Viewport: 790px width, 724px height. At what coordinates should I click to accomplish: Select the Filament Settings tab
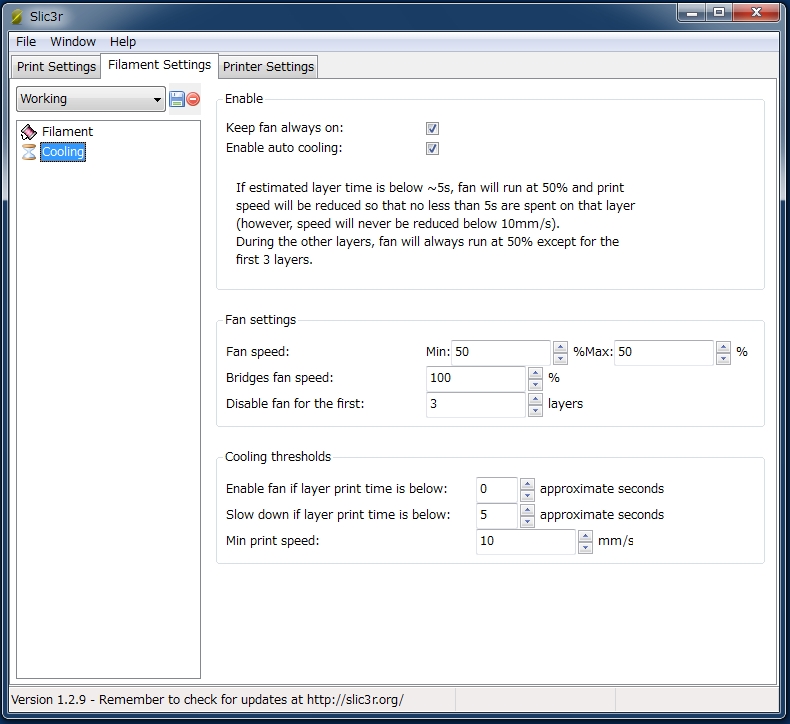click(x=159, y=65)
